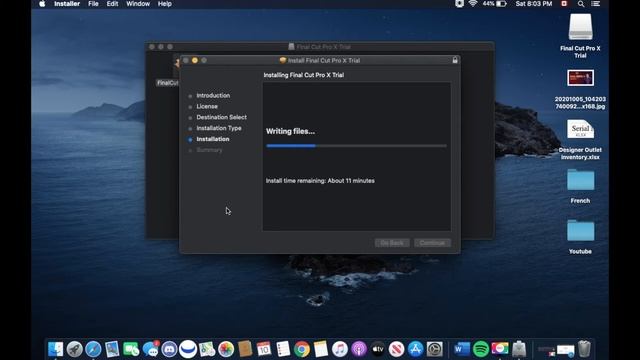Click the Continue button
The image size is (640, 360).
(x=432, y=243)
